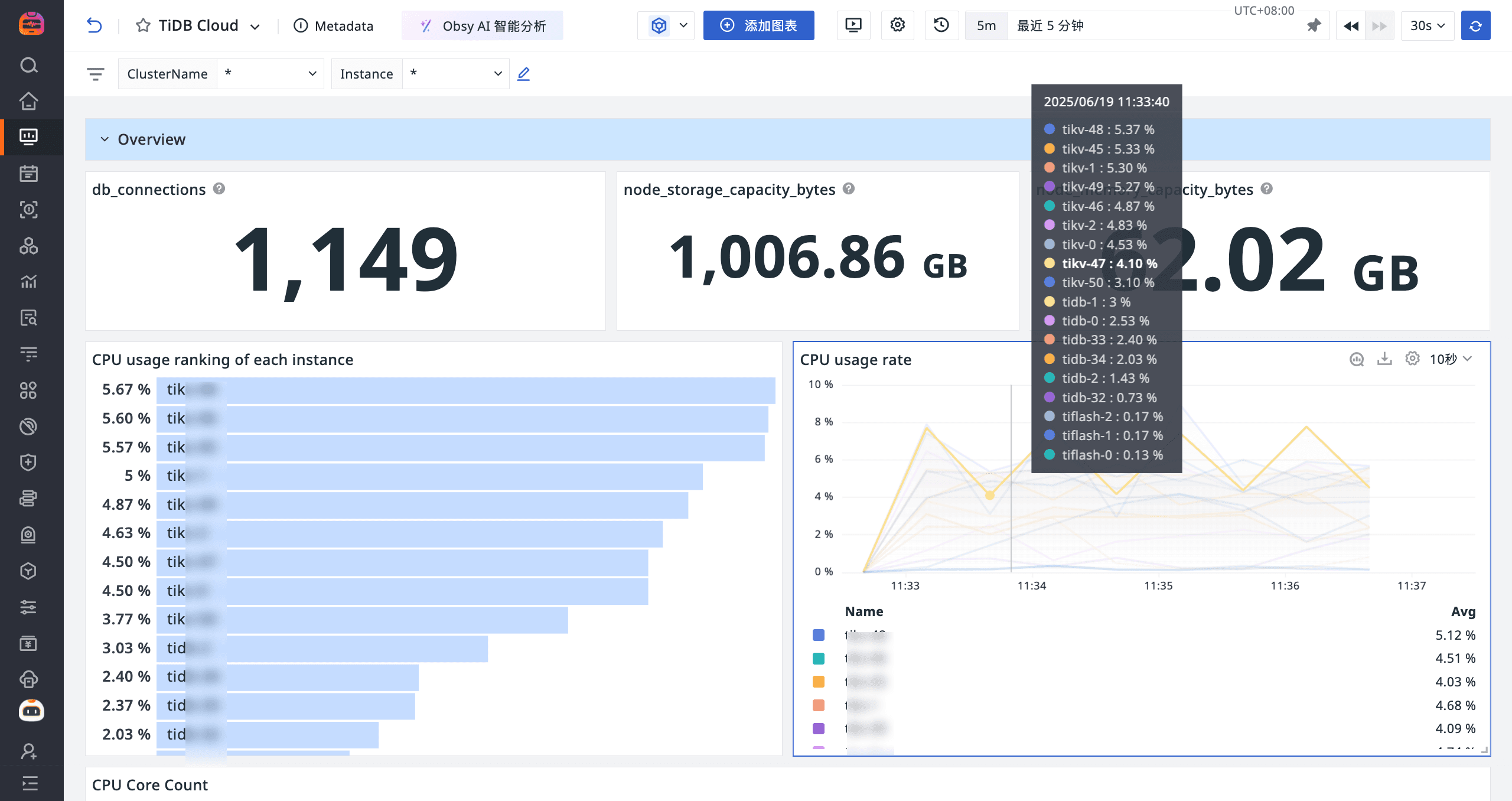The image size is (1512, 801).
Task: Pin the time range with pushpin icon
Action: [x=1314, y=25]
